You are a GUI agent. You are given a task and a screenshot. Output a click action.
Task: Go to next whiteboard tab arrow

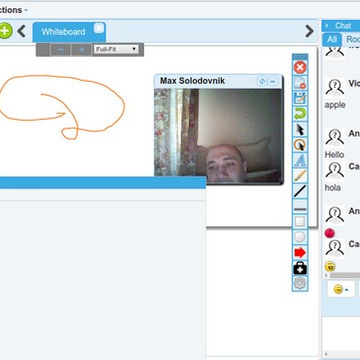(x=309, y=31)
